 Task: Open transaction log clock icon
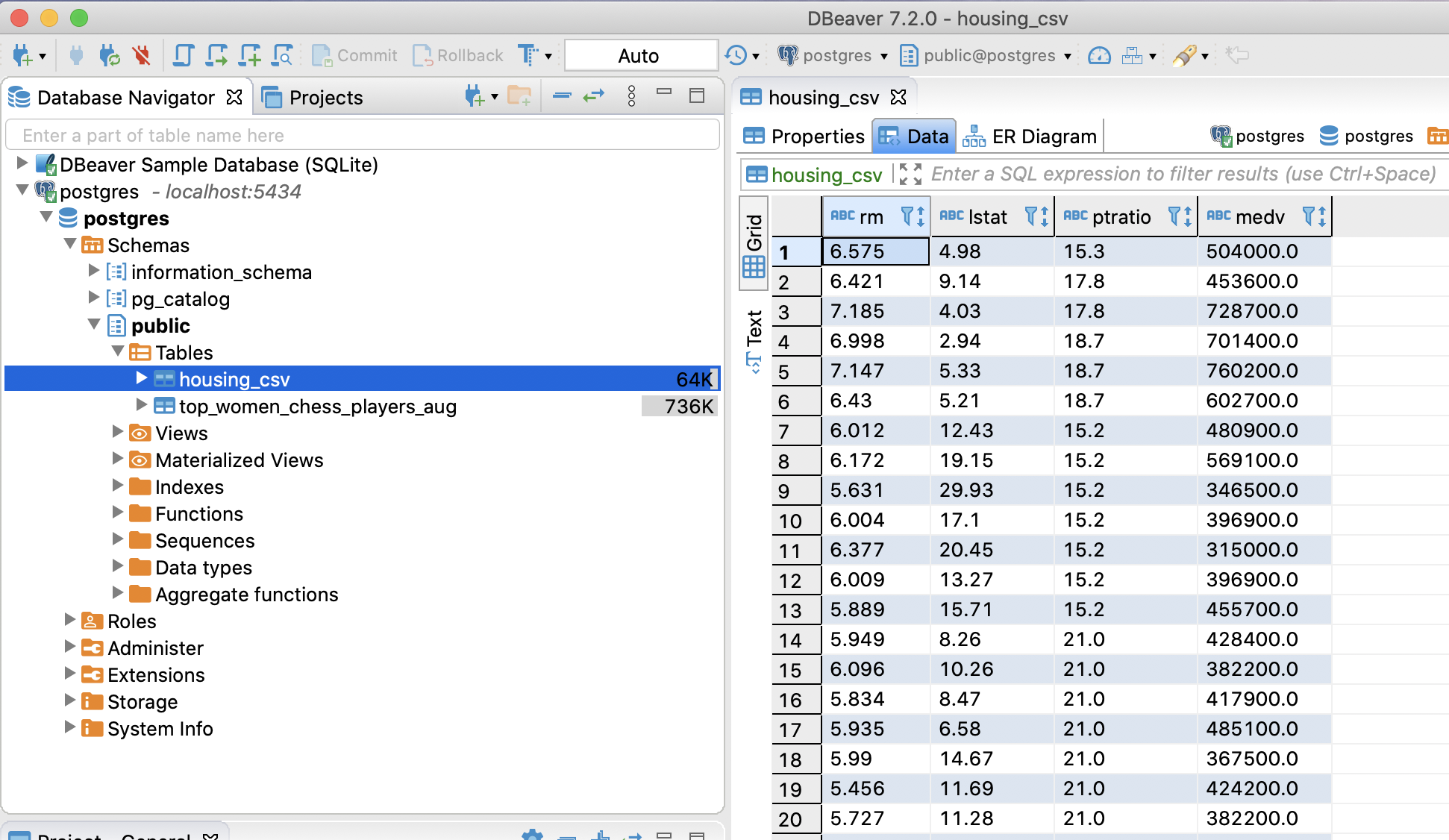pyautogui.click(x=736, y=55)
